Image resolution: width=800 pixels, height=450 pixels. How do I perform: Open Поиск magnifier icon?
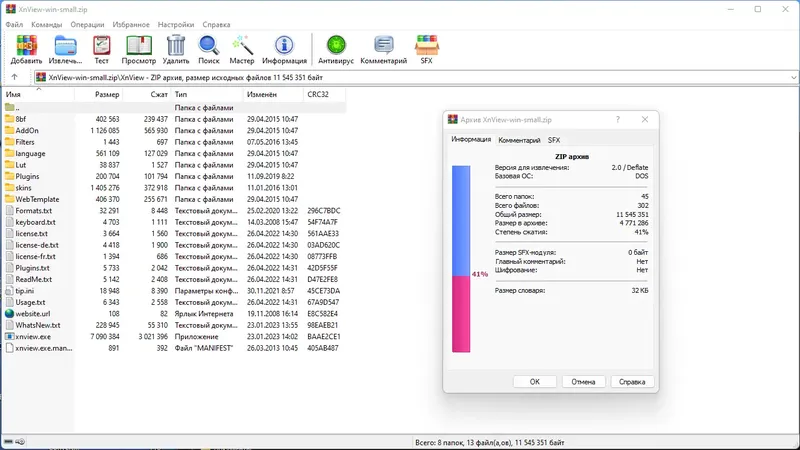pyautogui.click(x=209, y=45)
